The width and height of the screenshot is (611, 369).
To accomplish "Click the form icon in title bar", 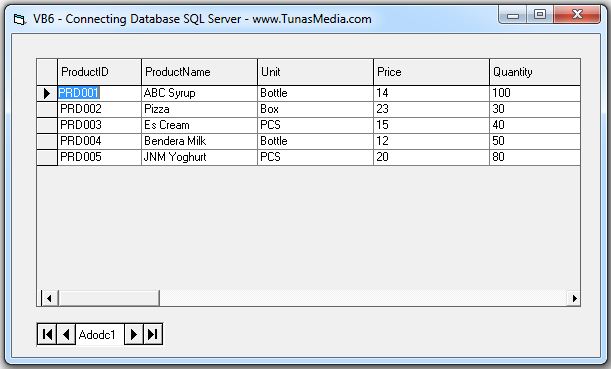I will pyautogui.click(x=19, y=19).
